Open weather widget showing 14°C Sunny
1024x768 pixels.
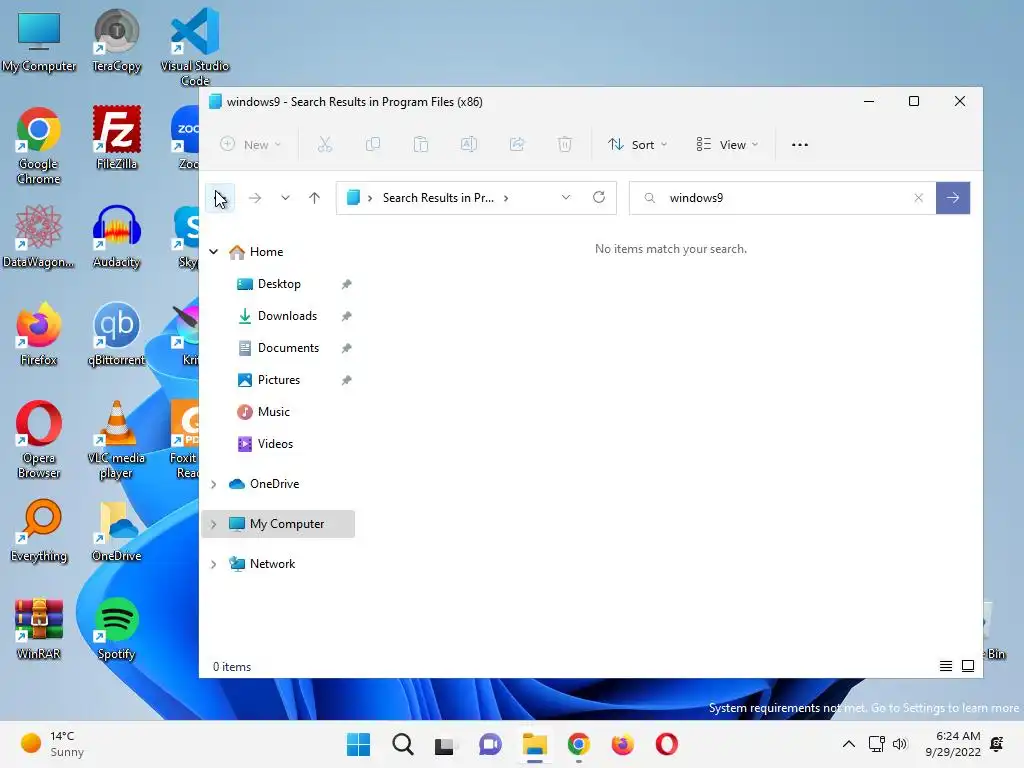[52, 744]
